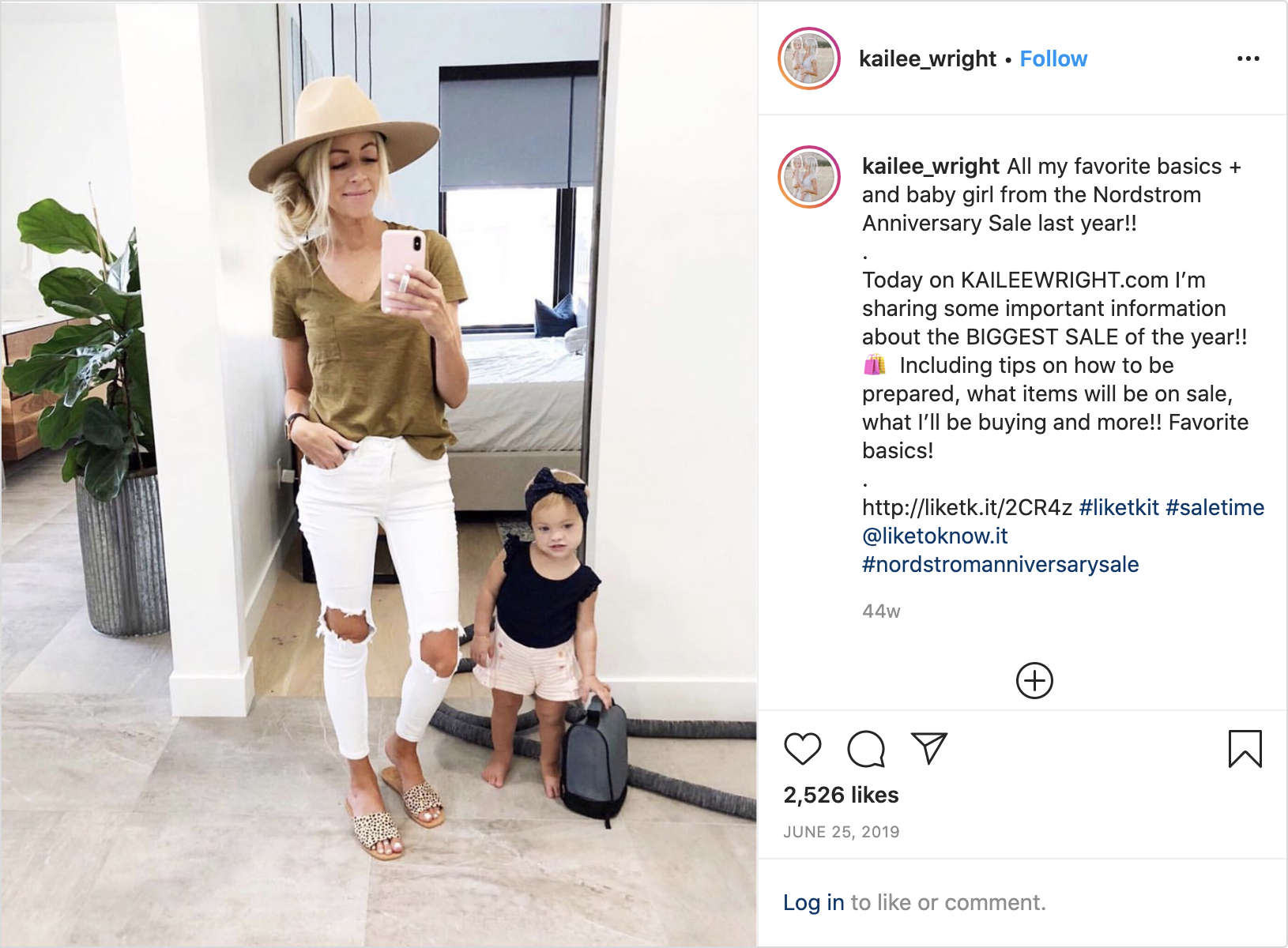View the 2,526 likes list
This screenshot has height=948, width=1288.
coord(841,795)
